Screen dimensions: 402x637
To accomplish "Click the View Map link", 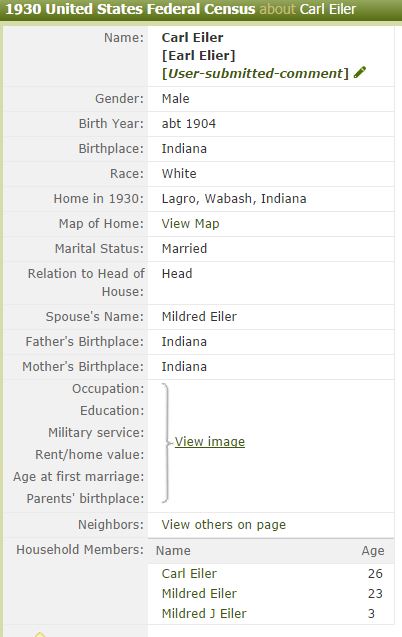I will [190, 223].
